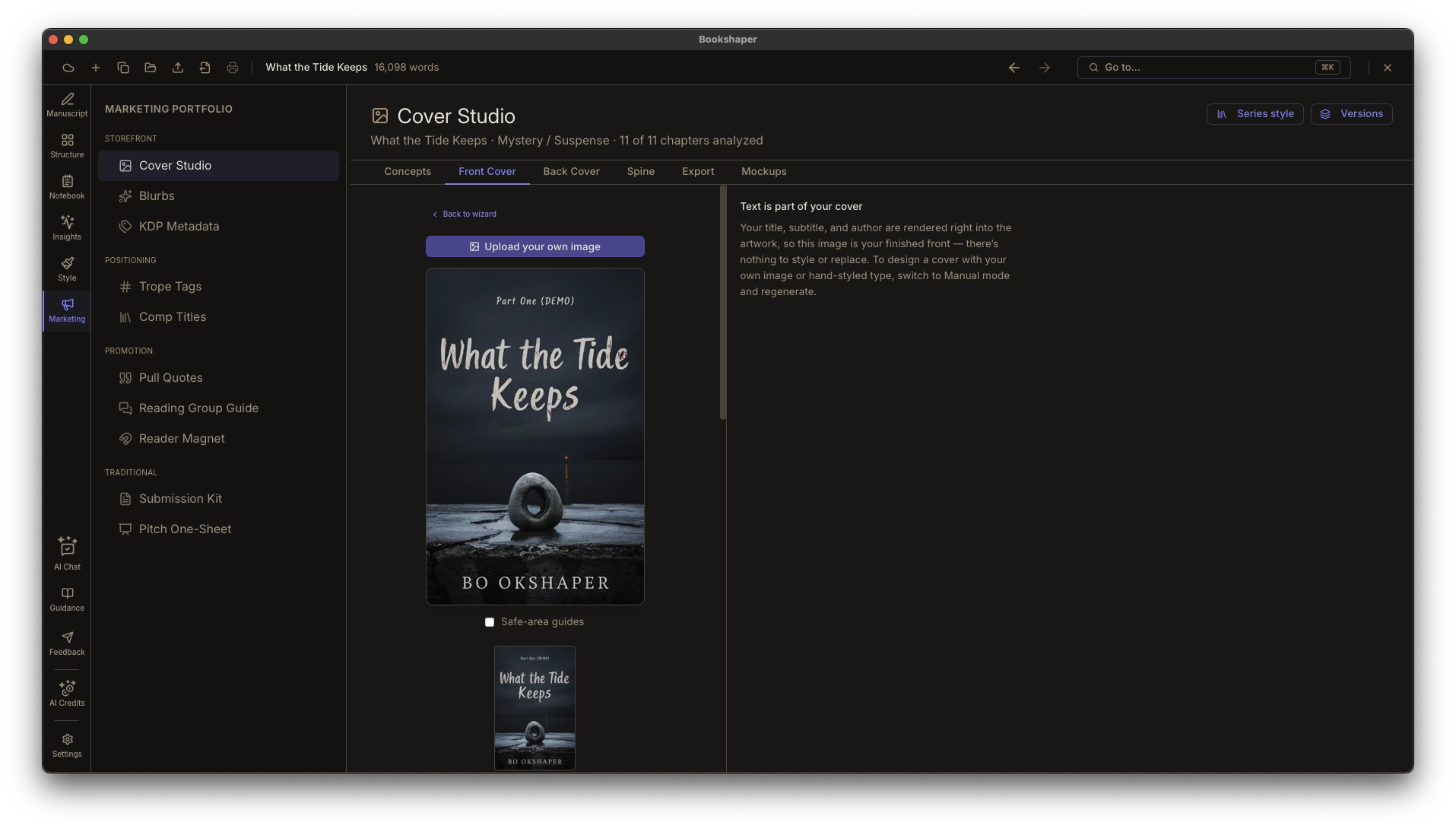Click the printer icon in toolbar
The height and width of the screenshot is (829, 1456).
tap(233, 68)
